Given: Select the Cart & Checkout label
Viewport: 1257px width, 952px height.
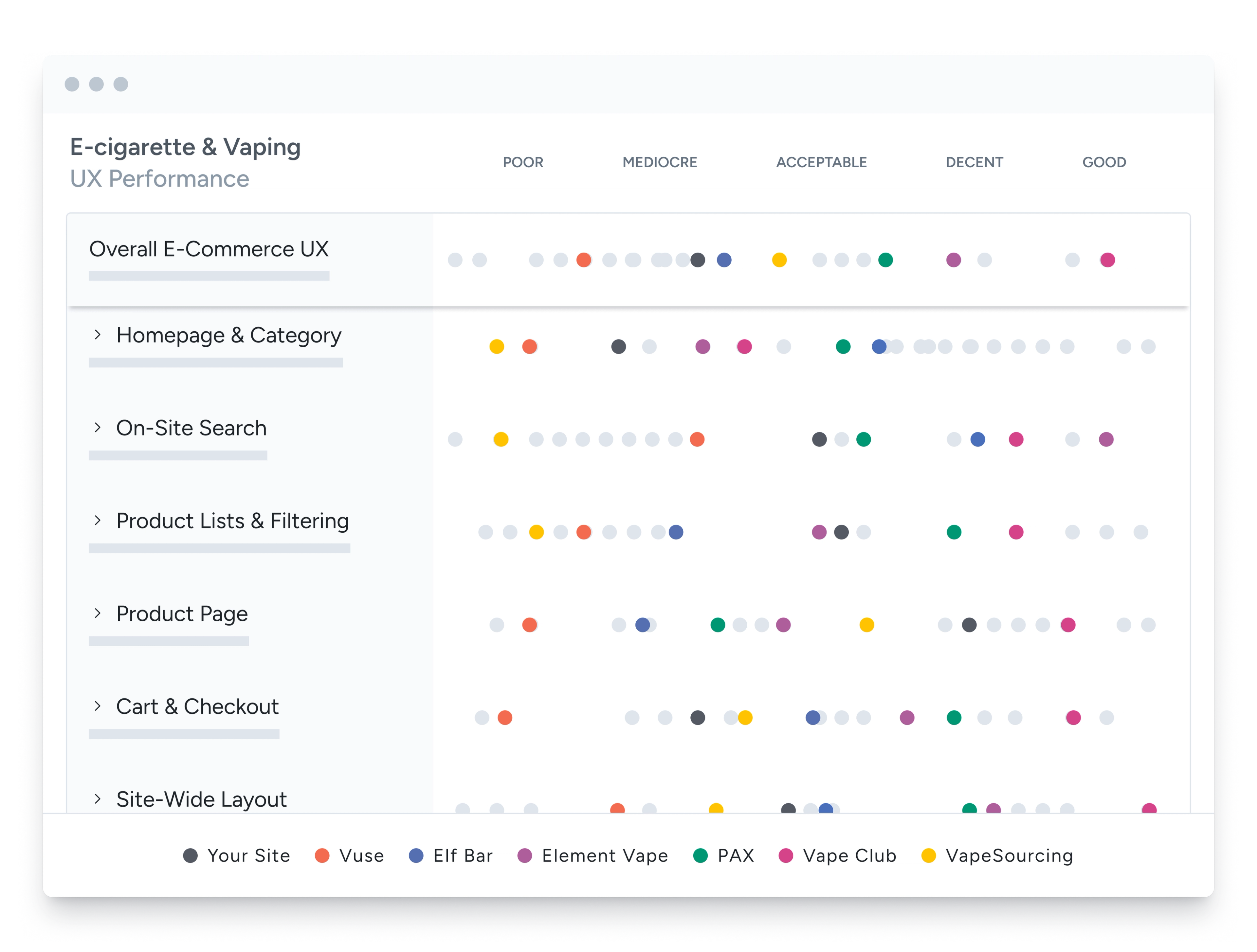Looking at the screenshot, I should [x=197, y=706].
